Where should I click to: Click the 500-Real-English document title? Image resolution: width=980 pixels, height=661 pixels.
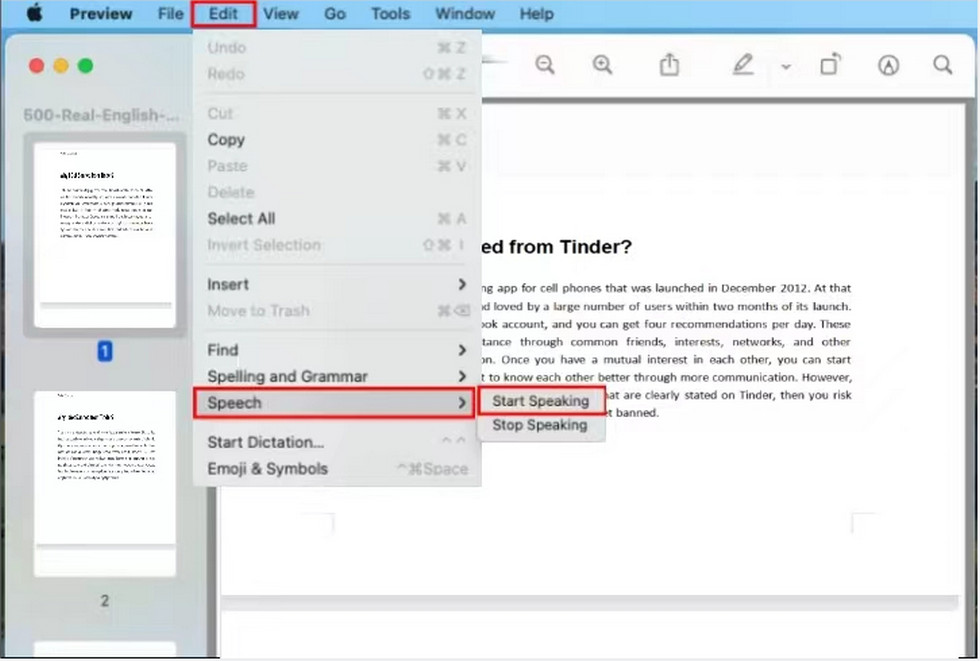101,115
